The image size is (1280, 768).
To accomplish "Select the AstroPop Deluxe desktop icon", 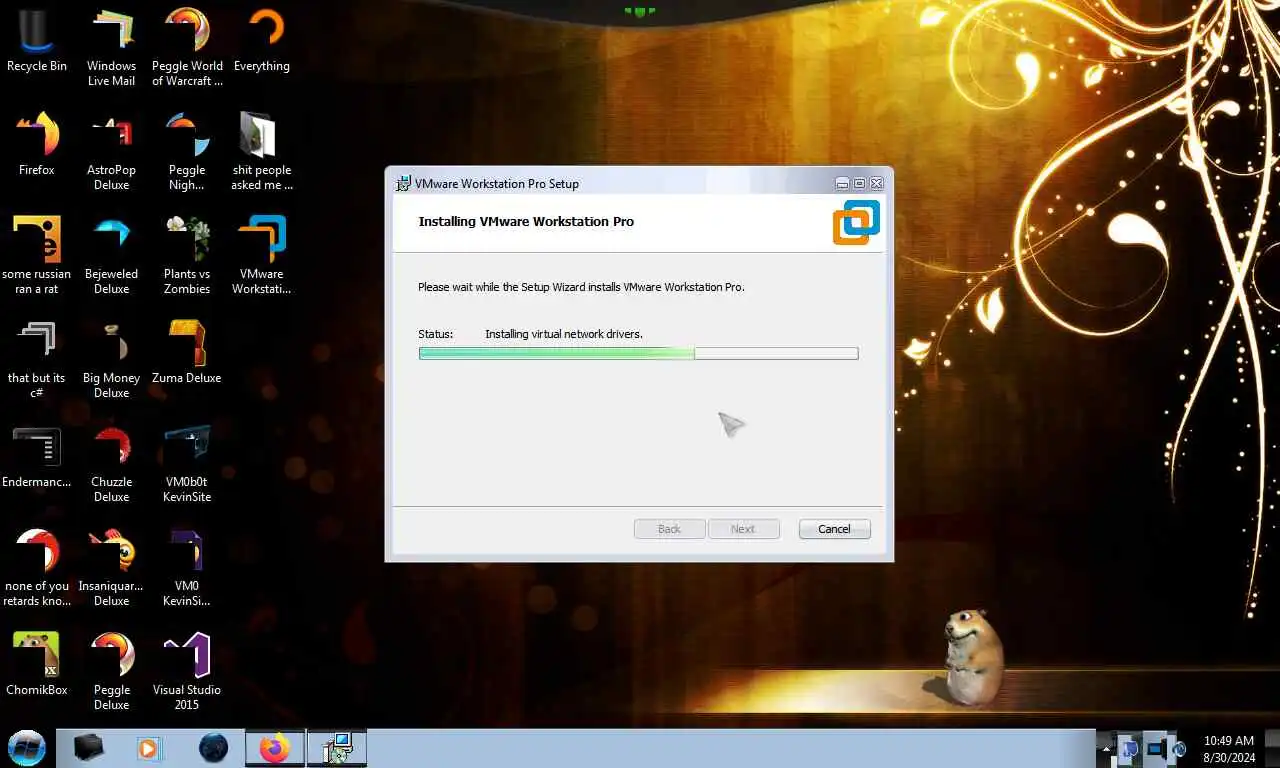I will coord(111,152).
